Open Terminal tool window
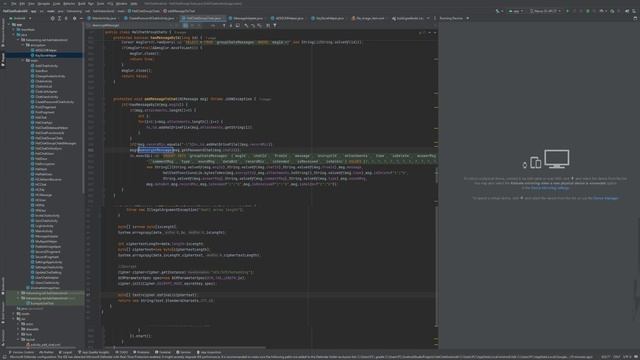This screenshot has height=360, width=640. 163,352
